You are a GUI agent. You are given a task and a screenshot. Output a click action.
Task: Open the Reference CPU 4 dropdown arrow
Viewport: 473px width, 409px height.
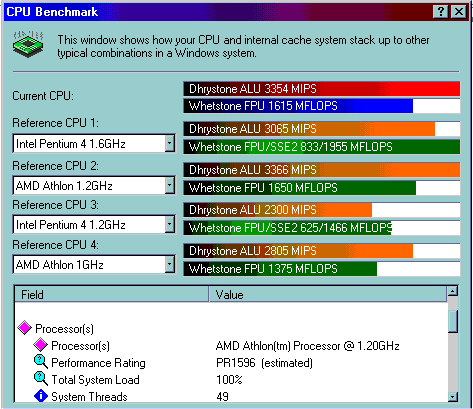pyautogui.click(x=170, y=264)
